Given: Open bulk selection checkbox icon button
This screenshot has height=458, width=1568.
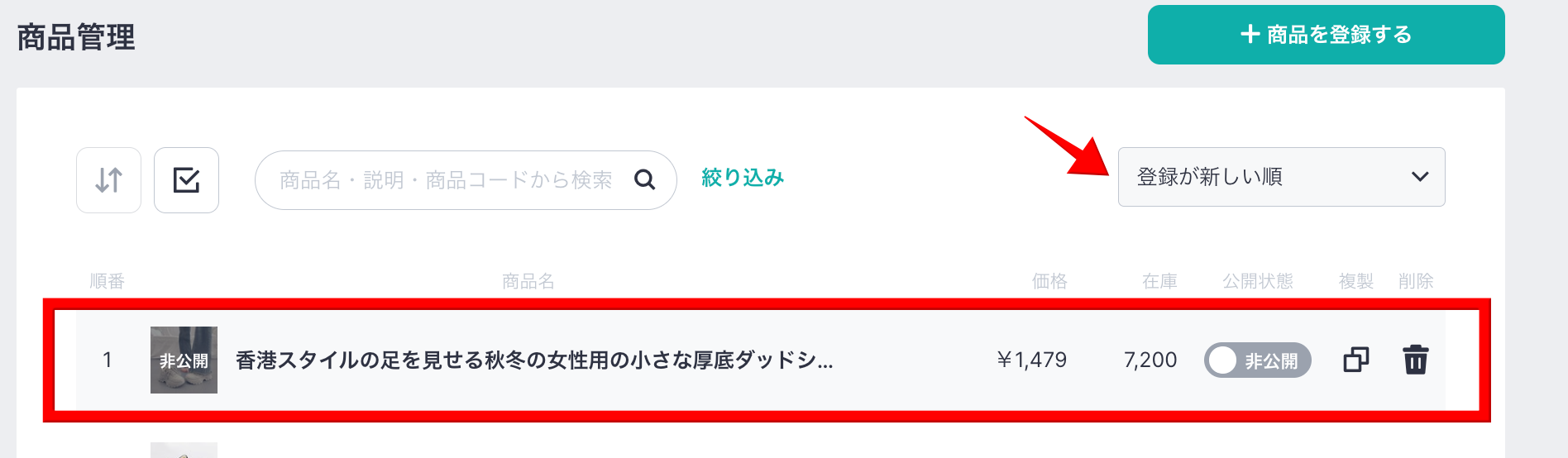Looking at the screenshot, I should [186, 180].
